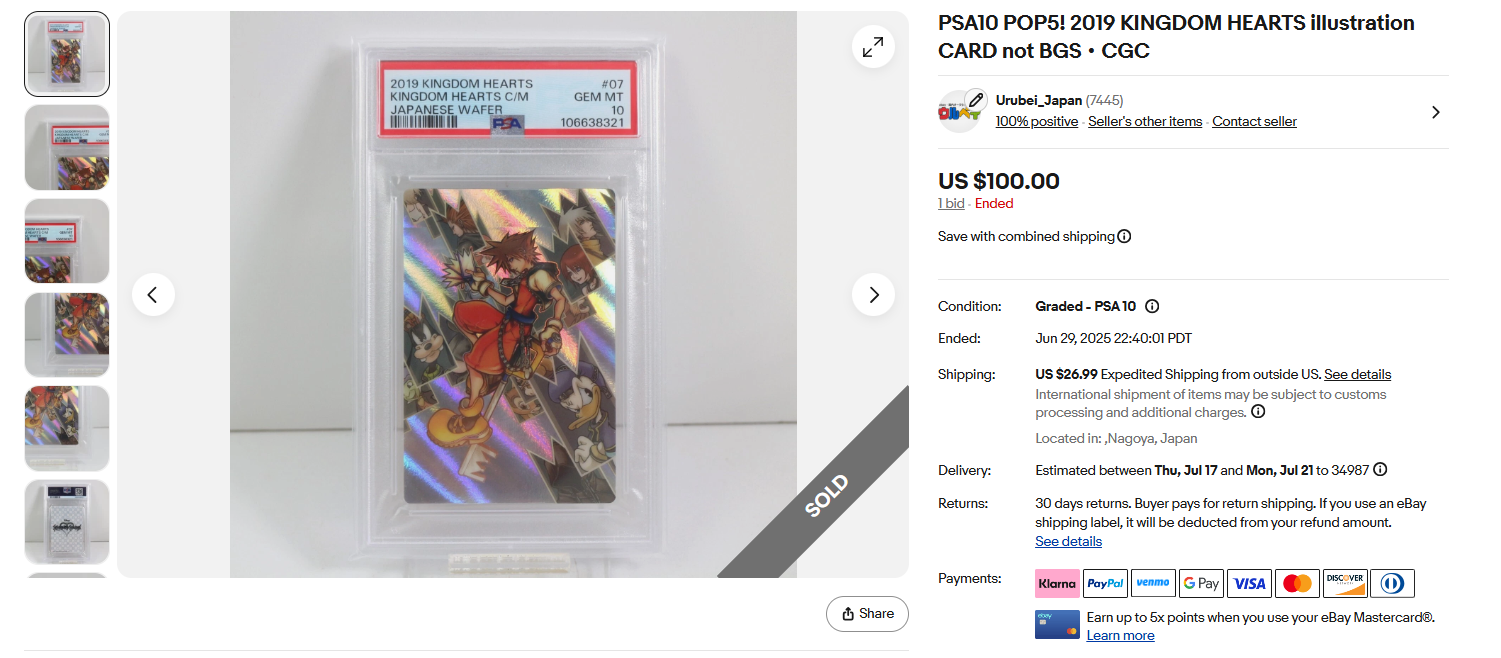Open the info icon beside Graded - PSA 10
The width and height of the screenshot is (1501, 658).
[x=1152, y=307]
